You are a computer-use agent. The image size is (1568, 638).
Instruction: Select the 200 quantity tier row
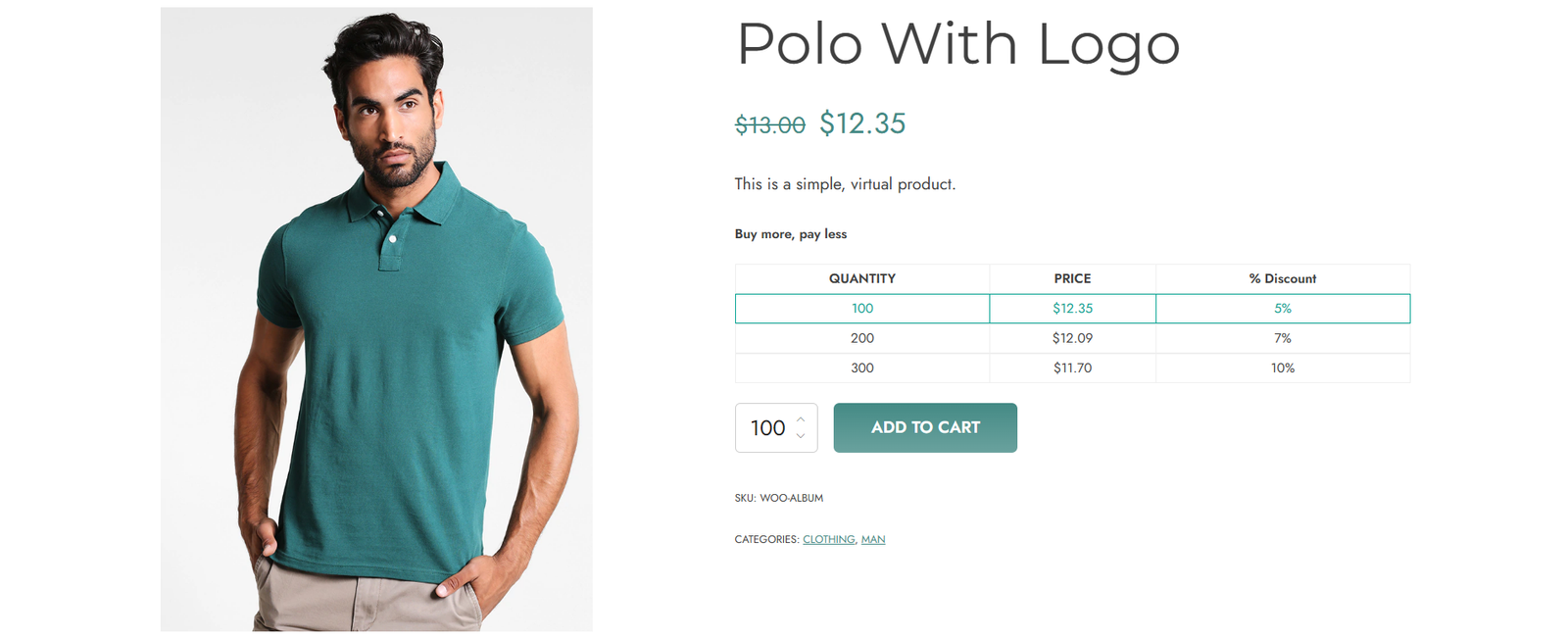coord(862,338)
